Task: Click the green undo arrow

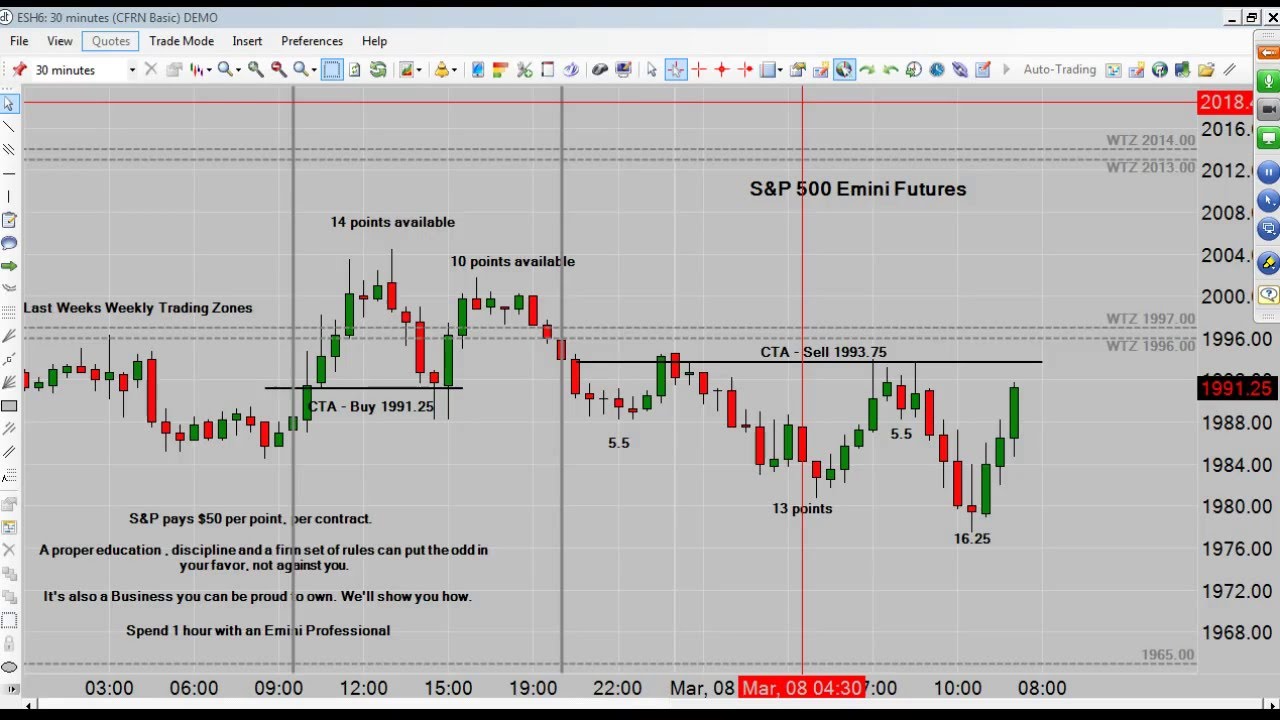Action: [890, 69]
